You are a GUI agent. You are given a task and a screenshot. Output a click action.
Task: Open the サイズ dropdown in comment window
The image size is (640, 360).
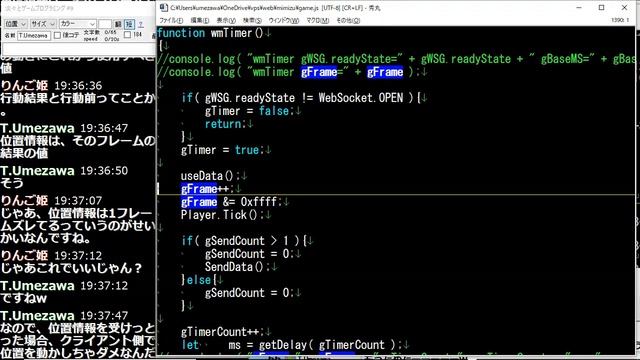(x=43, y=24)
